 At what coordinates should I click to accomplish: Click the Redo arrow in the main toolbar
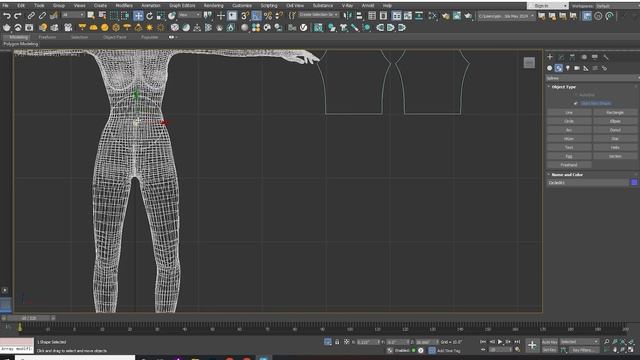(x=18, y=16)
